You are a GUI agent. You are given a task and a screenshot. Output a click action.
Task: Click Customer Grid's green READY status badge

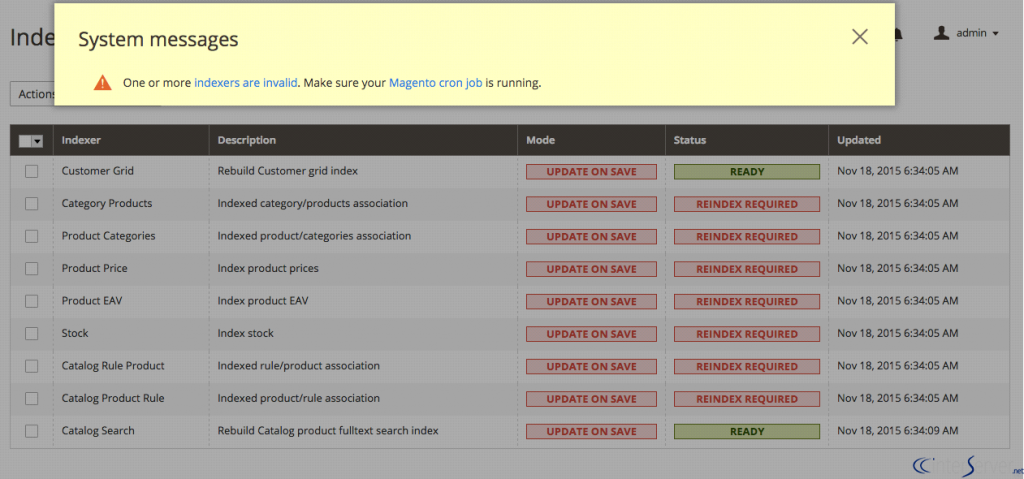tap(746, 172)
